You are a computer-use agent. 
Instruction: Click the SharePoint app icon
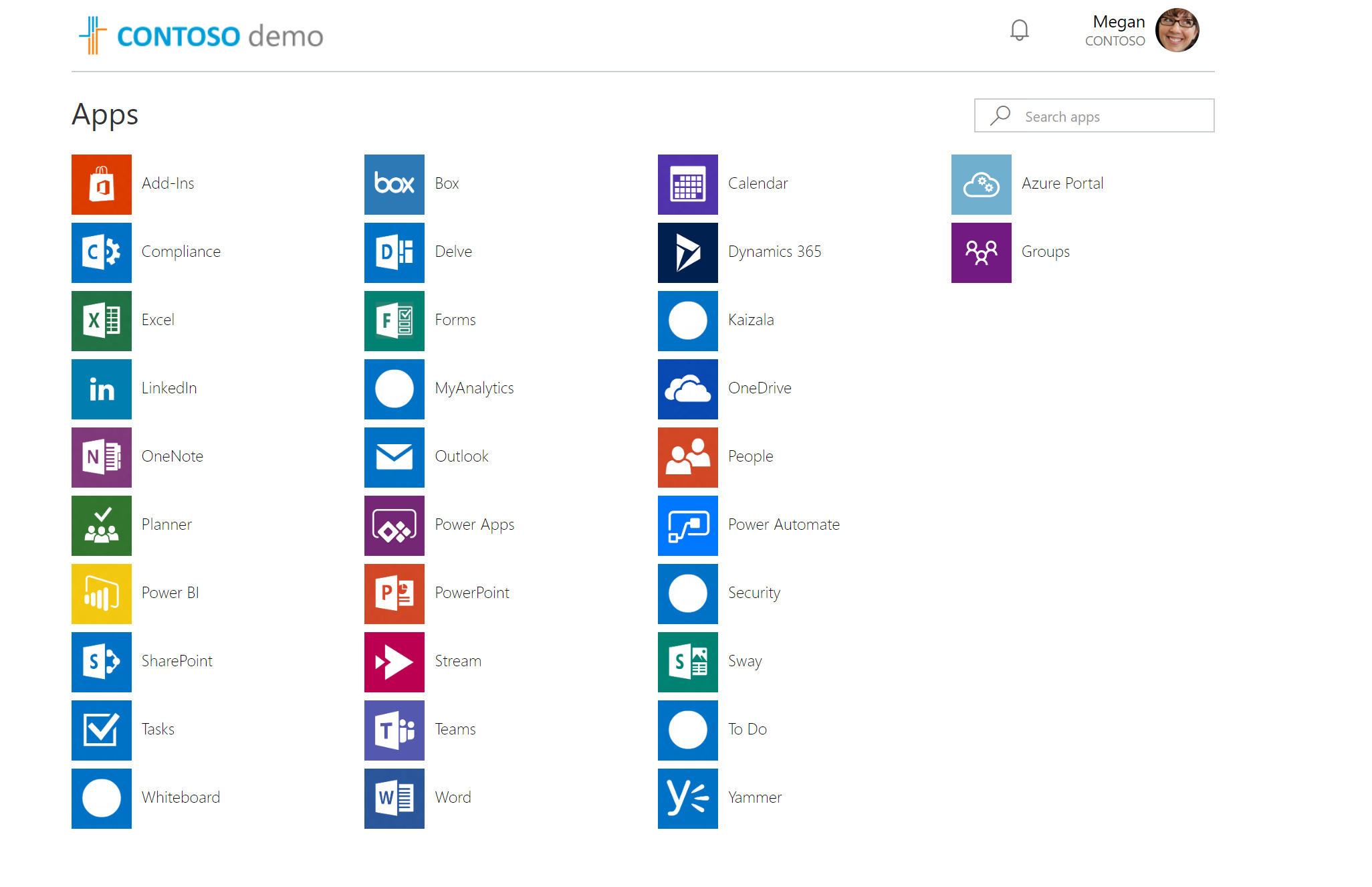coord(102,662)
